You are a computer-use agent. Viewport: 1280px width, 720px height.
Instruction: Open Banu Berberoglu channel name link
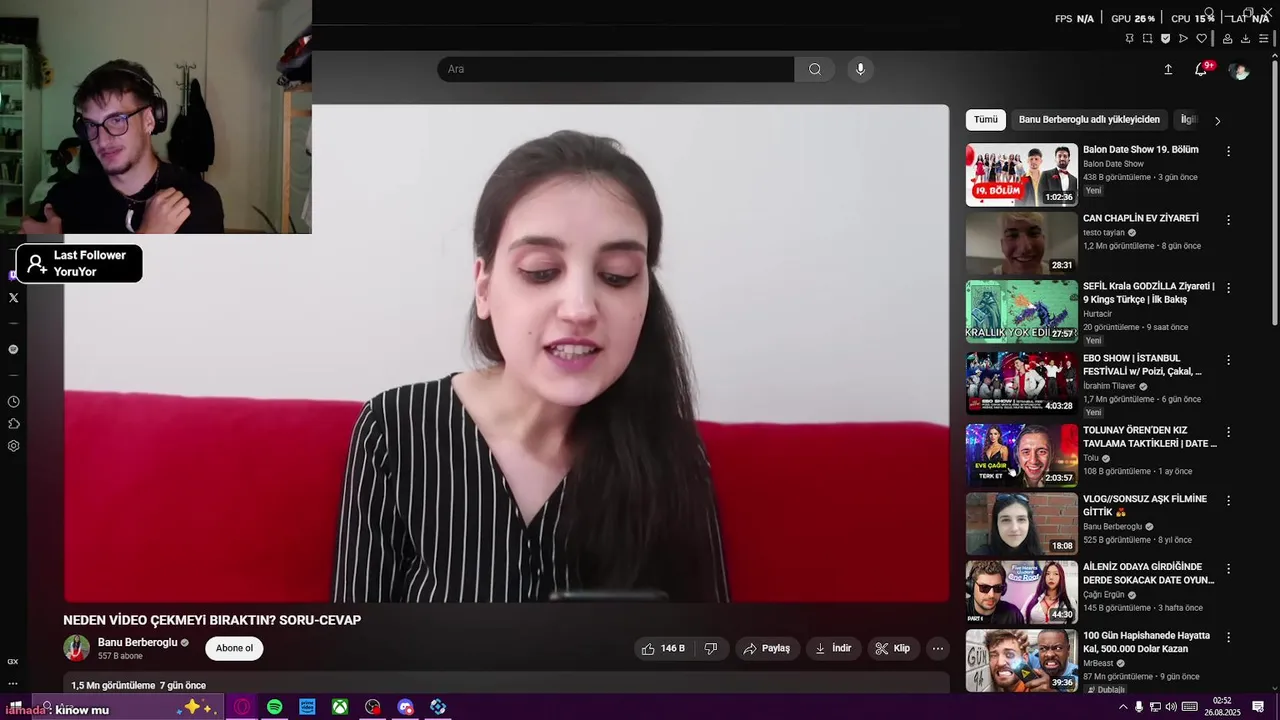coord(137,642)
